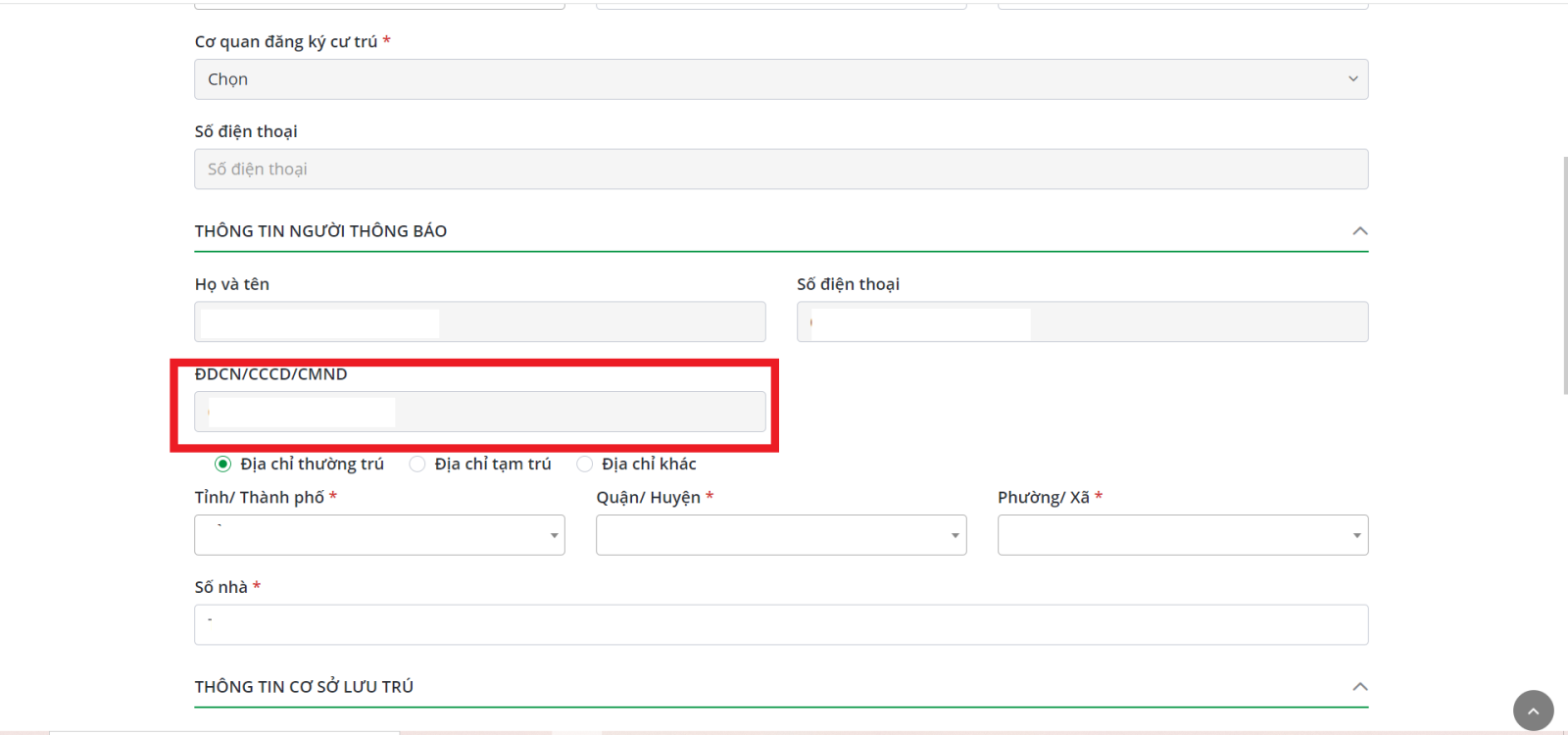1568x735 pixels.
Task: Click the Cơ quan đăng ký cư trú label
Action: (x=286, y=42)
